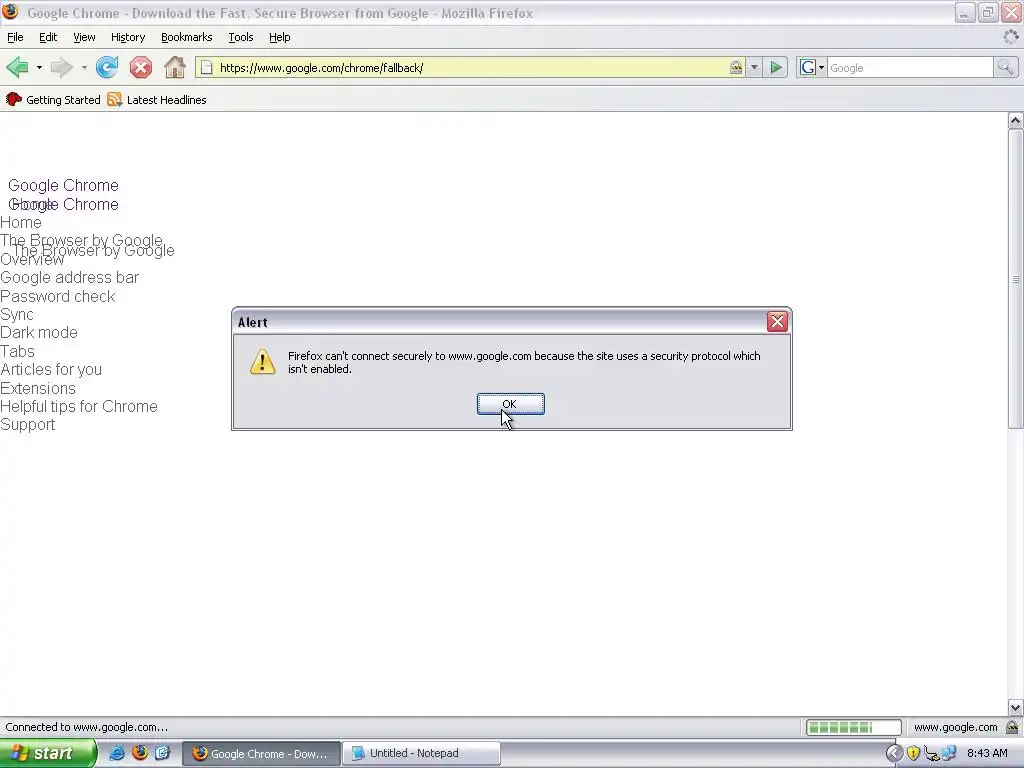Screen dimensions: 1024x768
Task: Click the Google search box
Action: [910, 67]
